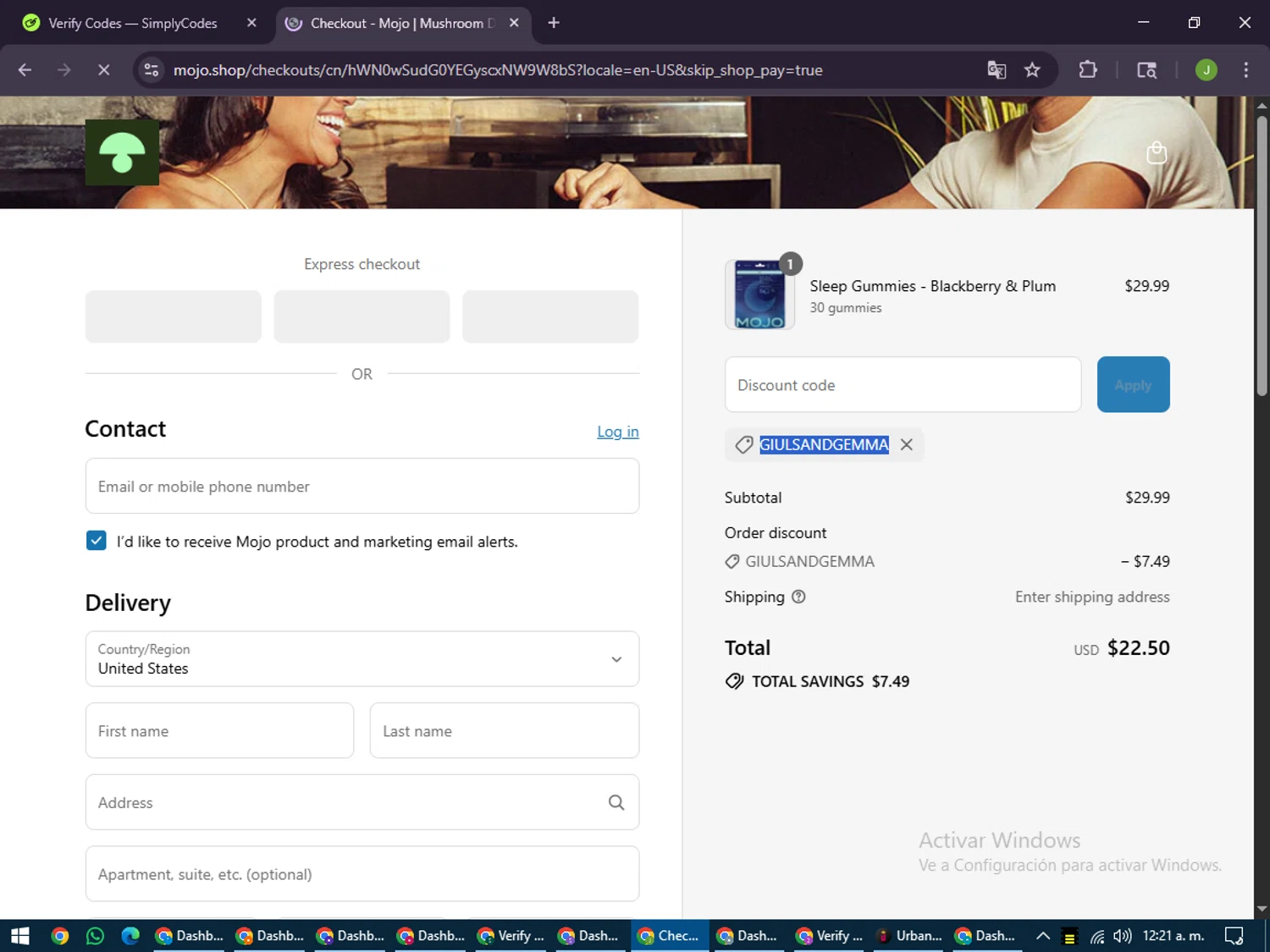The height and width of the screenshot is (952, 1270).
Task: Stop loading the page
Action: 103,70
